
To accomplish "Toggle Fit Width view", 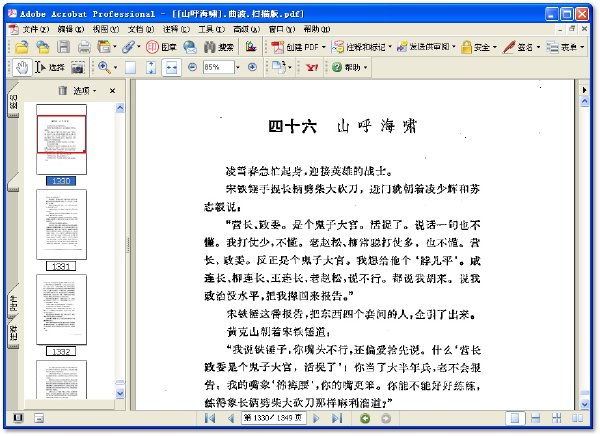I will pyautogui.click(x=171, y=68).
